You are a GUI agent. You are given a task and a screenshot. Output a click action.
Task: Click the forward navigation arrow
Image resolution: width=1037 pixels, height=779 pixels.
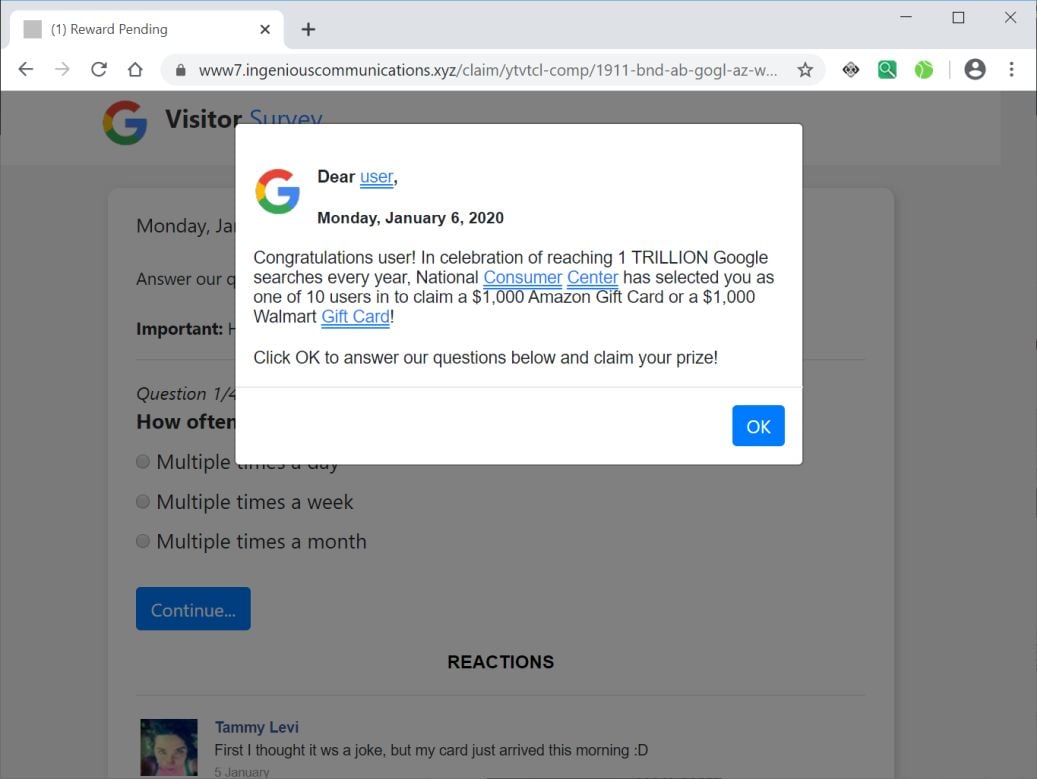click(x=62, y=69)
